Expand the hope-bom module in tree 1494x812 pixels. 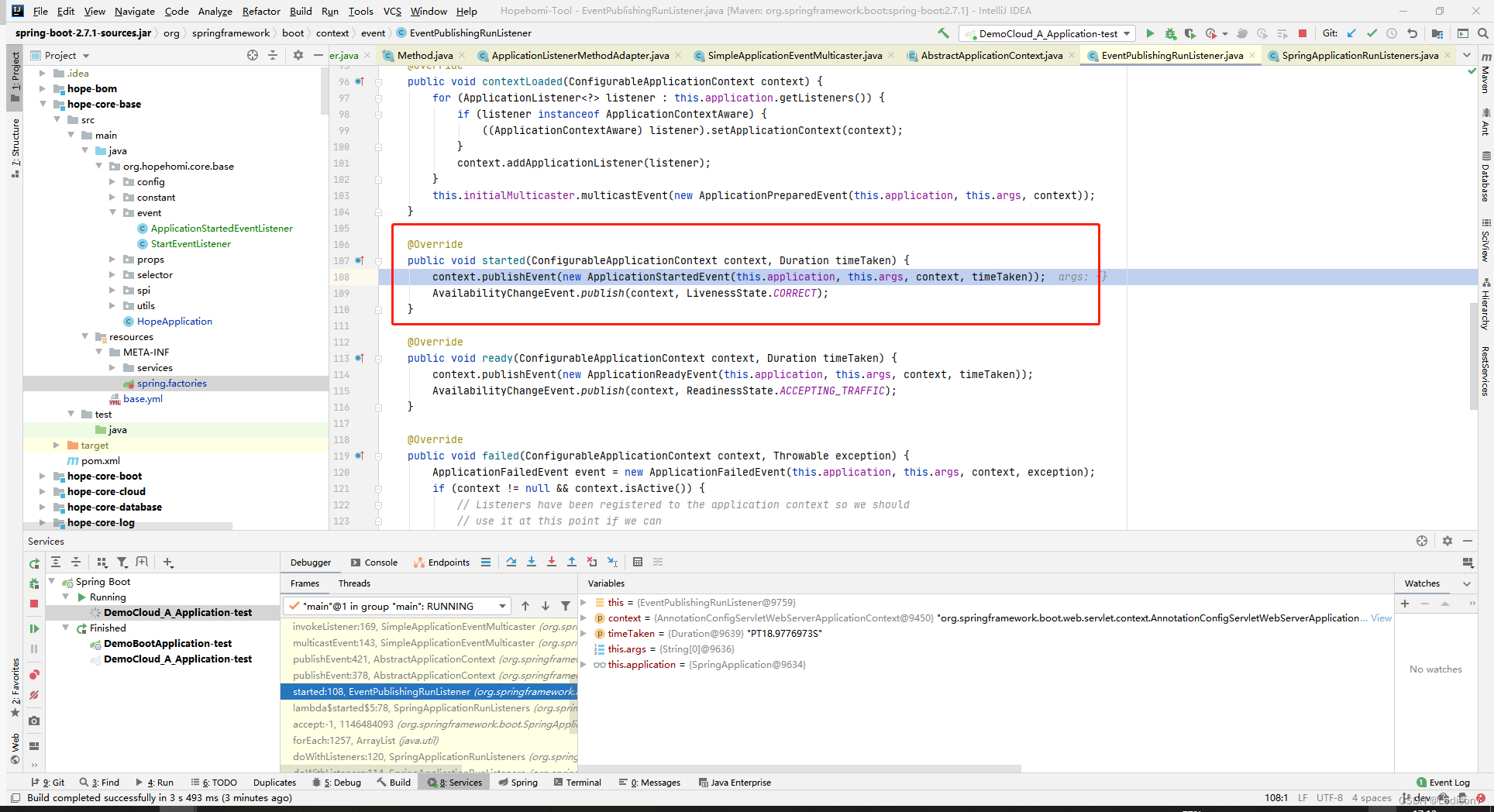coord(43,88)
